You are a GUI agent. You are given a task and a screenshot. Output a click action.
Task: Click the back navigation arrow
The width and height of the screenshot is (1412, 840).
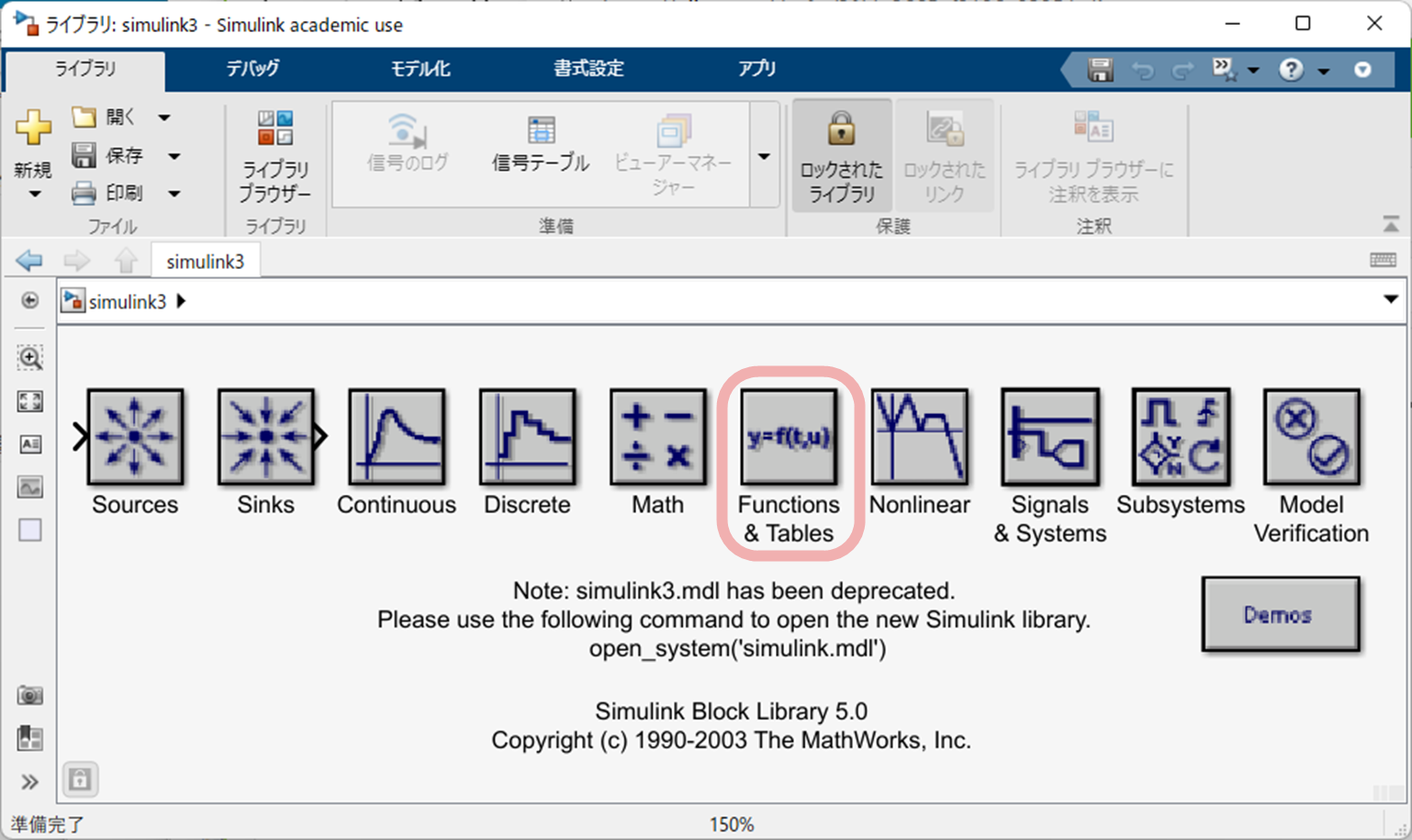coord(29,261)
